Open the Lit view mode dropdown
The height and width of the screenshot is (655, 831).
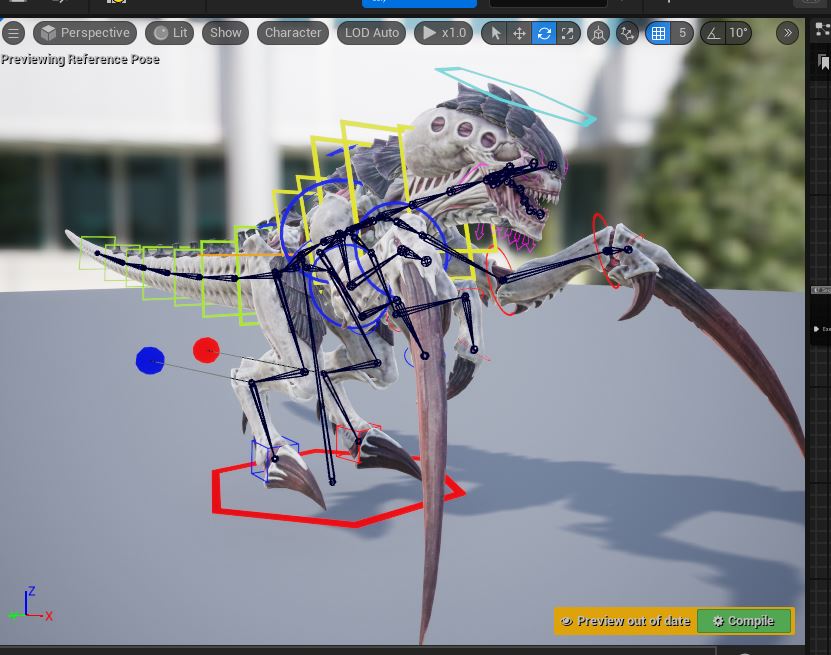(x=170, y=33)
